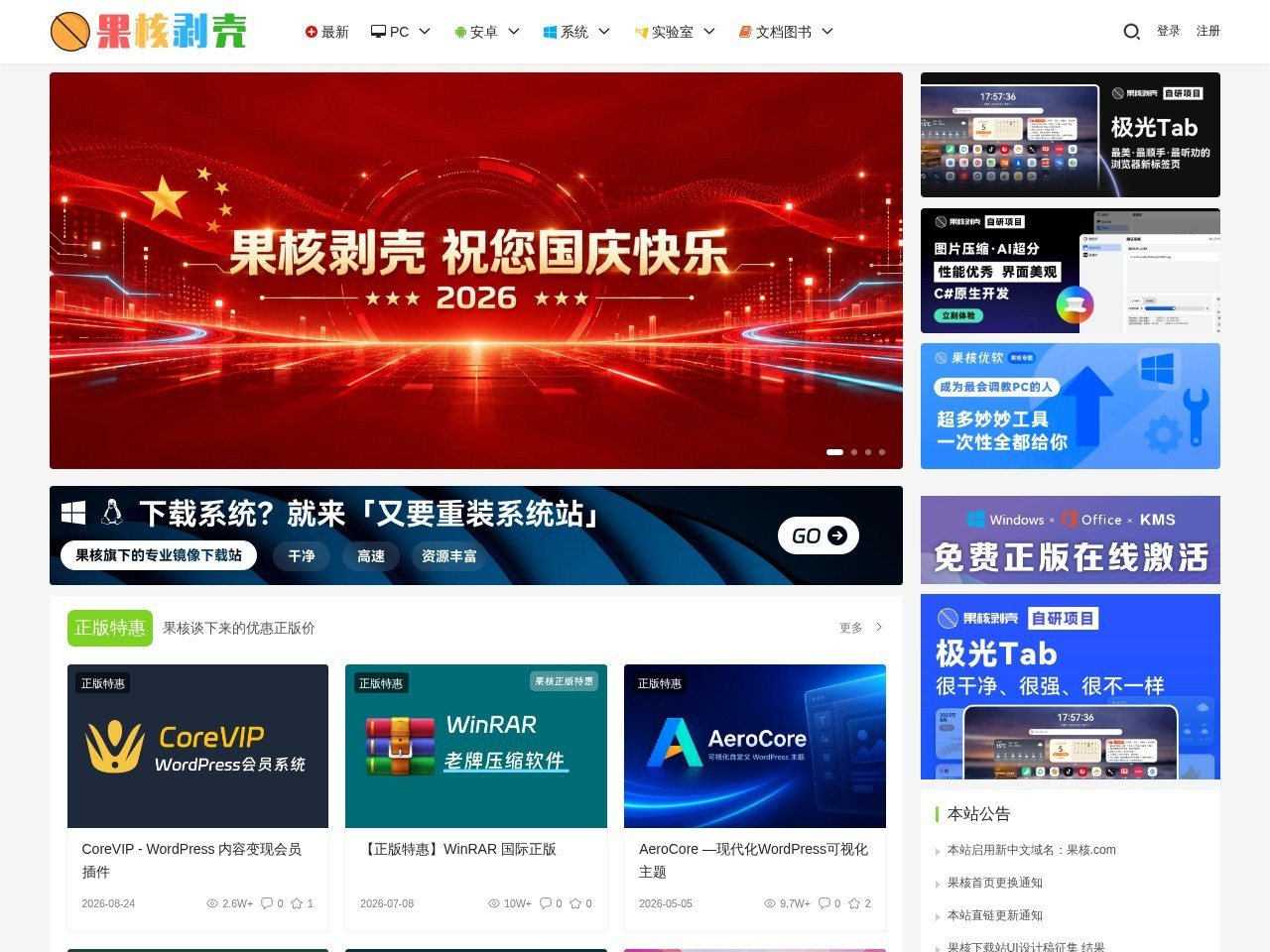The width and height of the screenshot is (1270, 952).
Task: Click the 果核优软 超多妙妙工具 banner
Action: tap(1071, 406)
